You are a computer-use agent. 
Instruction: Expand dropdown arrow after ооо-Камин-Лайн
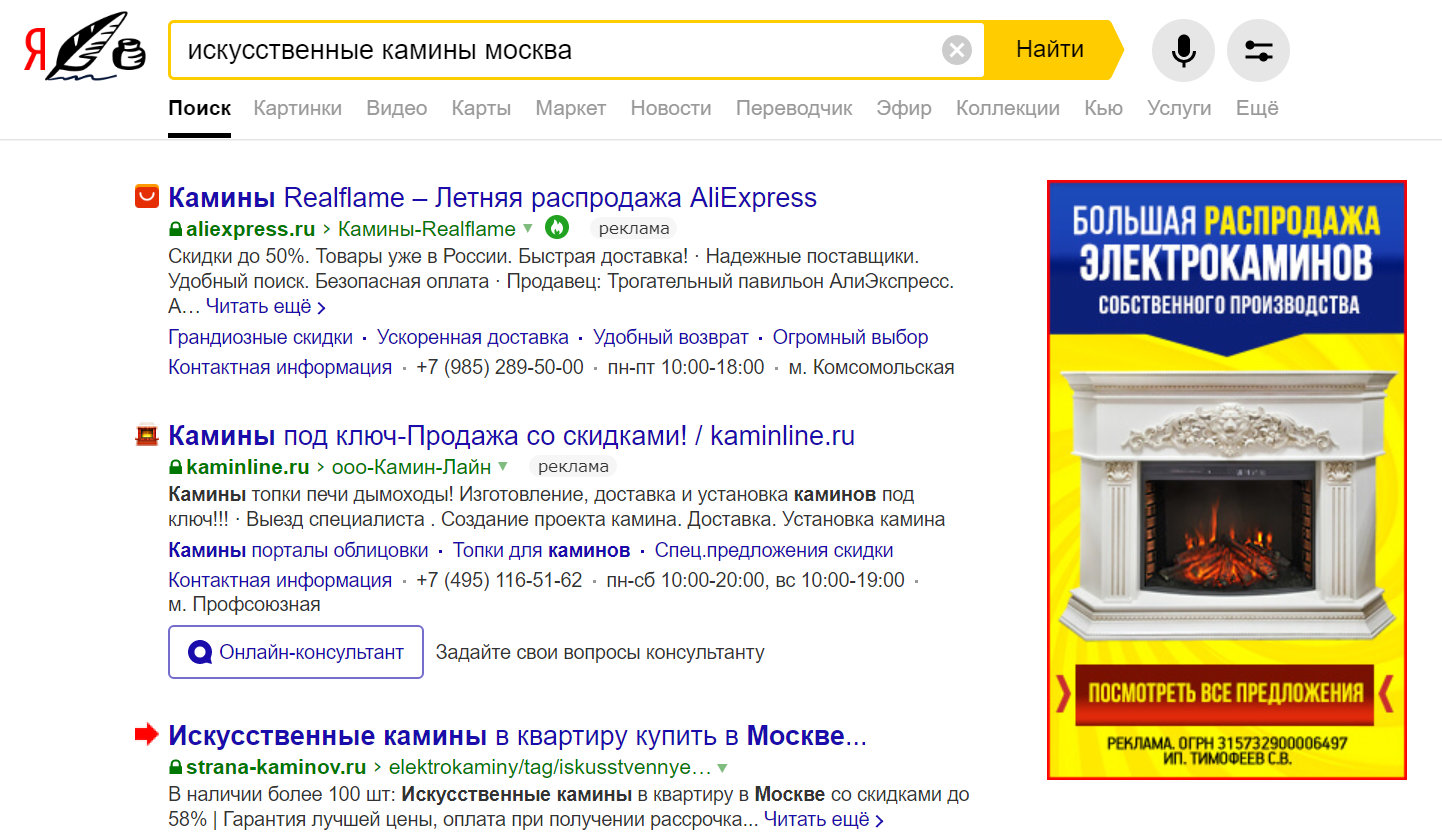(503, 467)
